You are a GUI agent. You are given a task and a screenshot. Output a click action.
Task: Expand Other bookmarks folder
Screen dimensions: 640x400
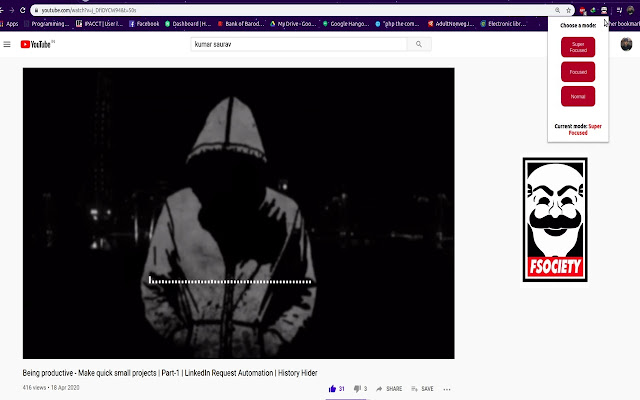(624, 24)
